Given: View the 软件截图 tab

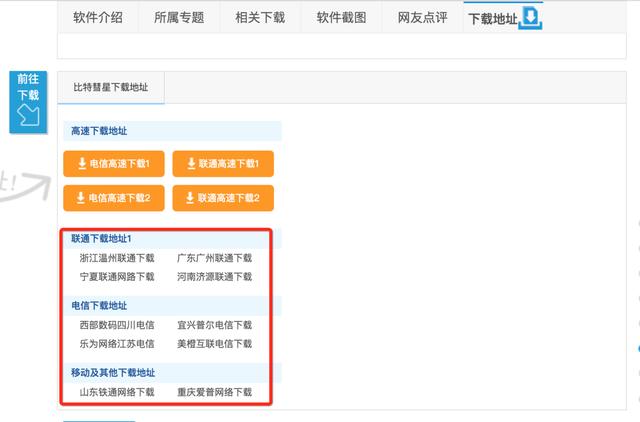Looking at the screenshot, I should [x=342, y=18].
